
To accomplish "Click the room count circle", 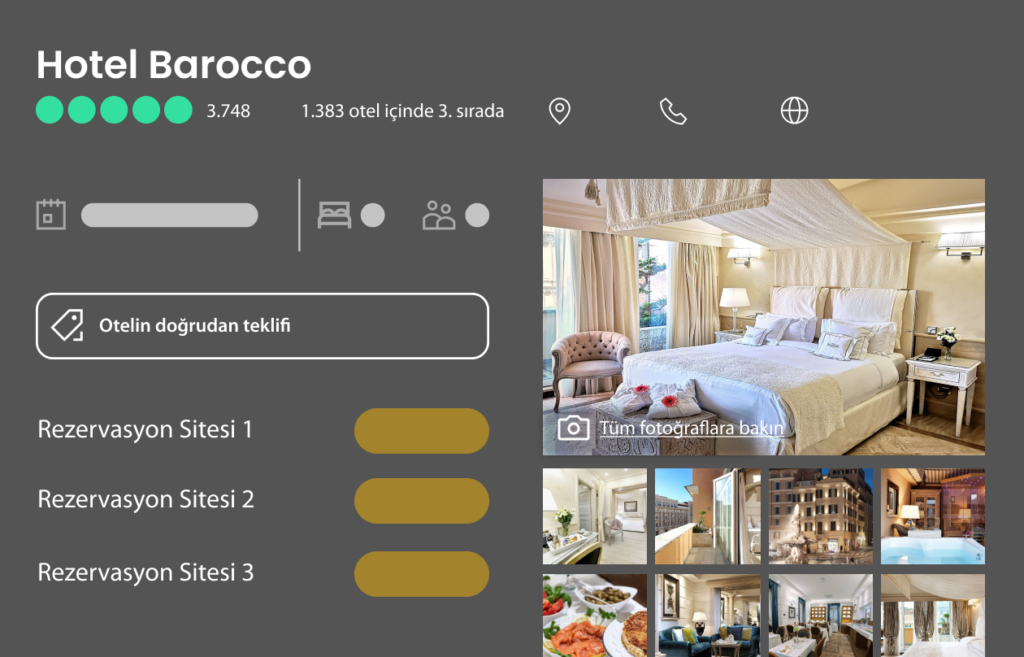I will [x=372, y=215].
